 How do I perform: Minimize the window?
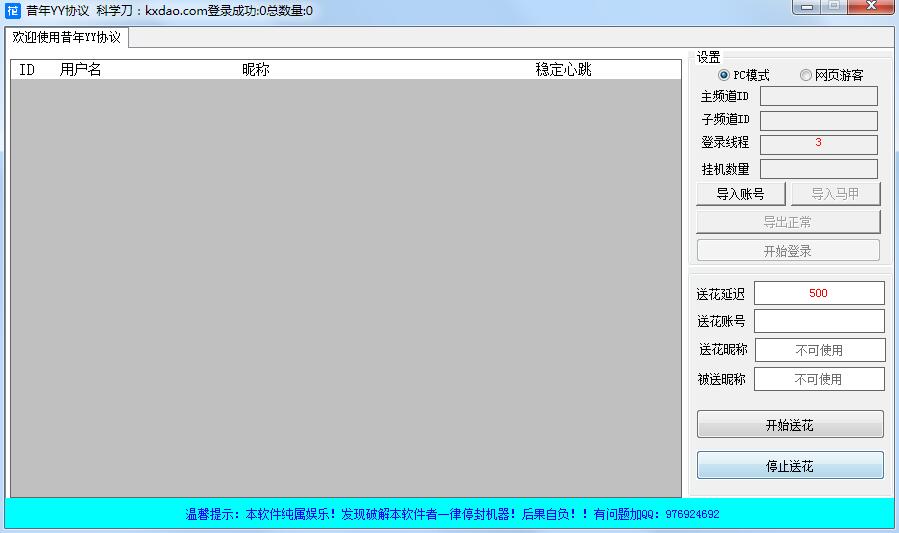tap(807, 6)
